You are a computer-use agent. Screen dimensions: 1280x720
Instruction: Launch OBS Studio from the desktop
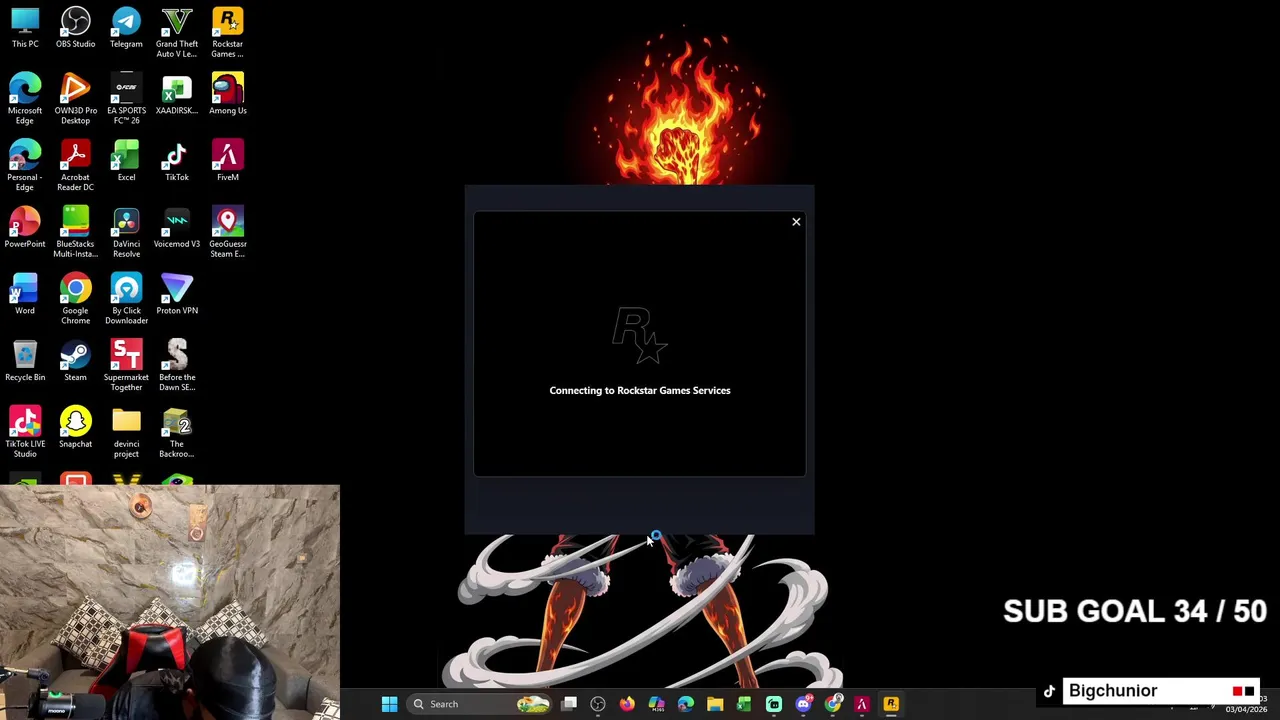click(75, 28)
